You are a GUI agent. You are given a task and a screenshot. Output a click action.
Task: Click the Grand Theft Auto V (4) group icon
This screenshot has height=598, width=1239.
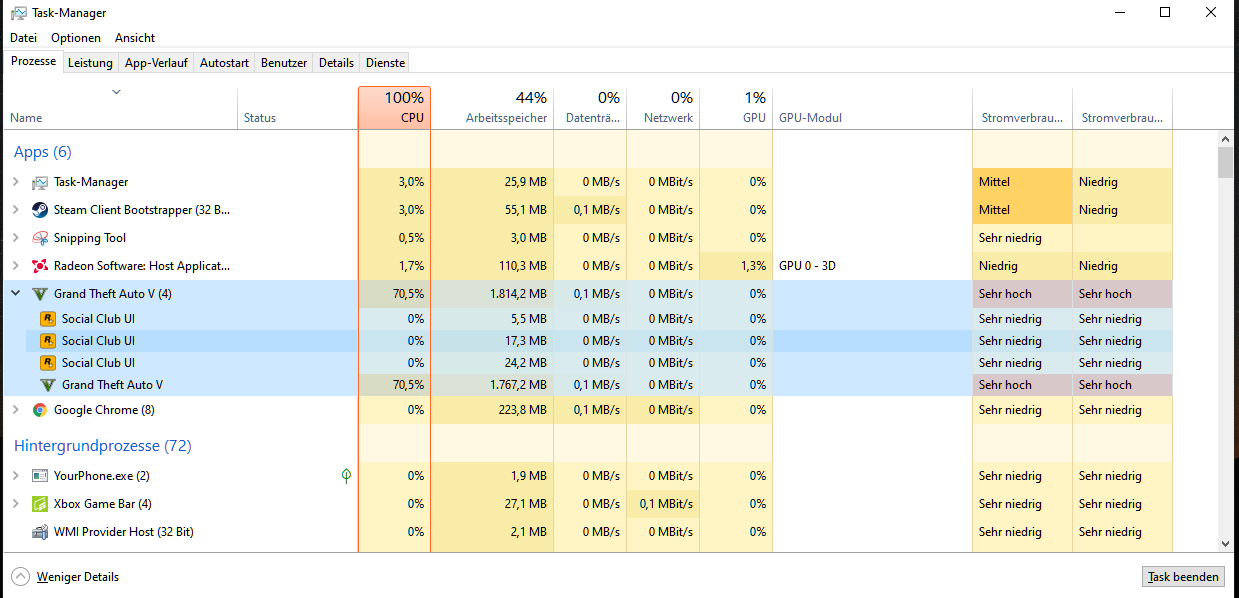tap(40, 294)
